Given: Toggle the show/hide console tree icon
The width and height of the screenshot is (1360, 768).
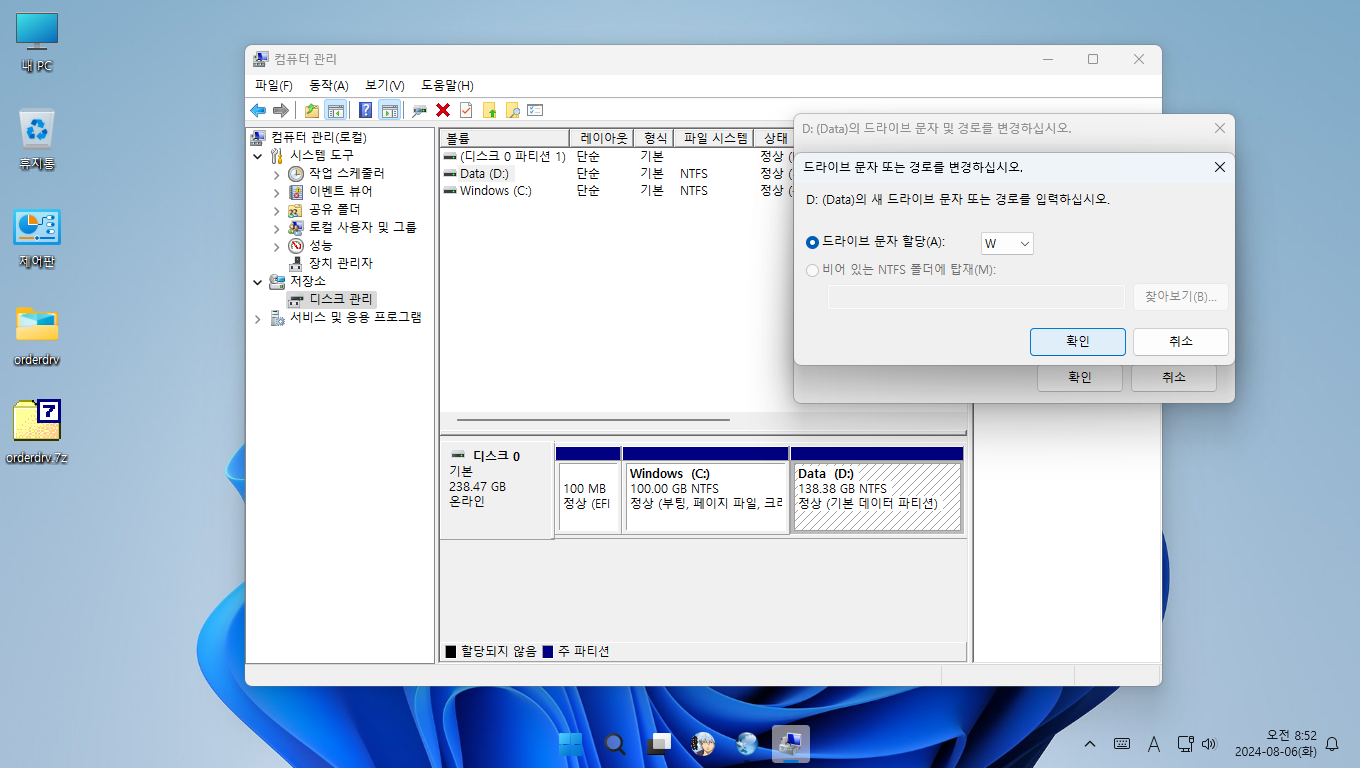Looking at the screenshot, I should click(x=335, y=110).
